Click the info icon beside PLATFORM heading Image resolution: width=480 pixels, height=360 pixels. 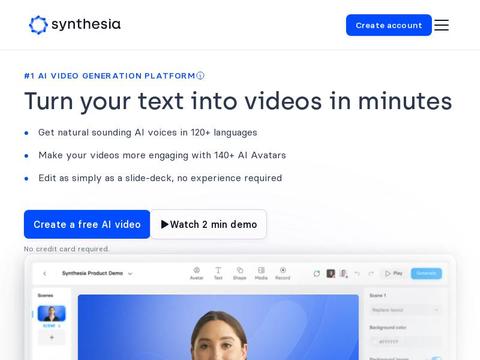point(200,76)
